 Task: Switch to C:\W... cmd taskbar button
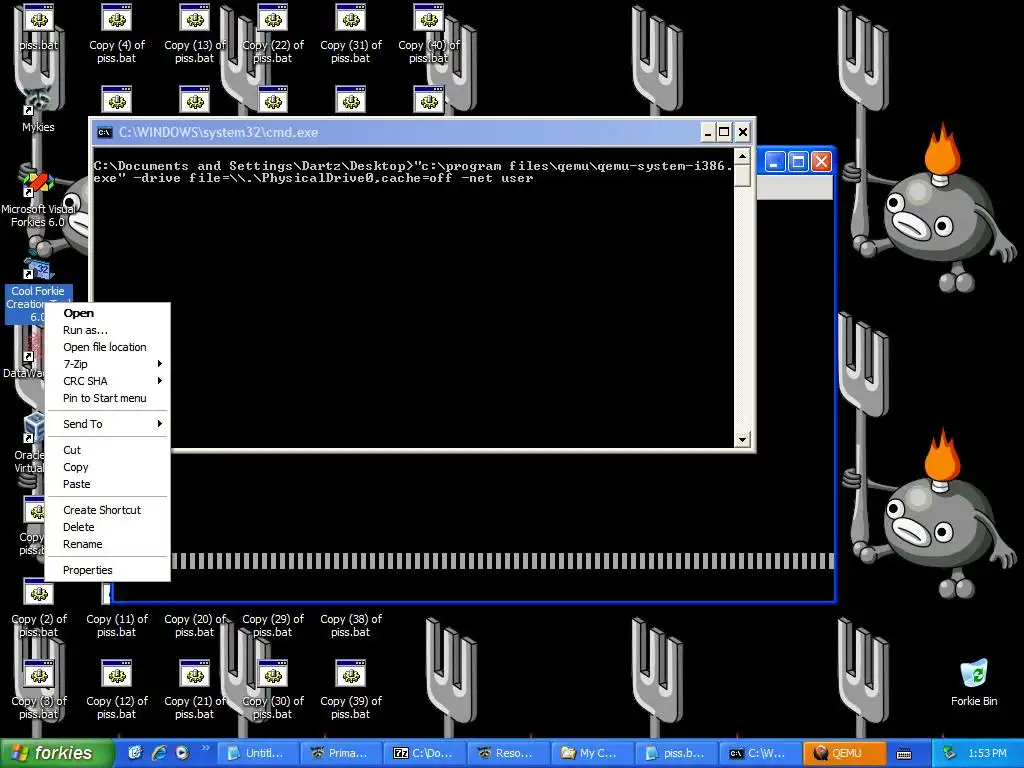click(760, 753)
